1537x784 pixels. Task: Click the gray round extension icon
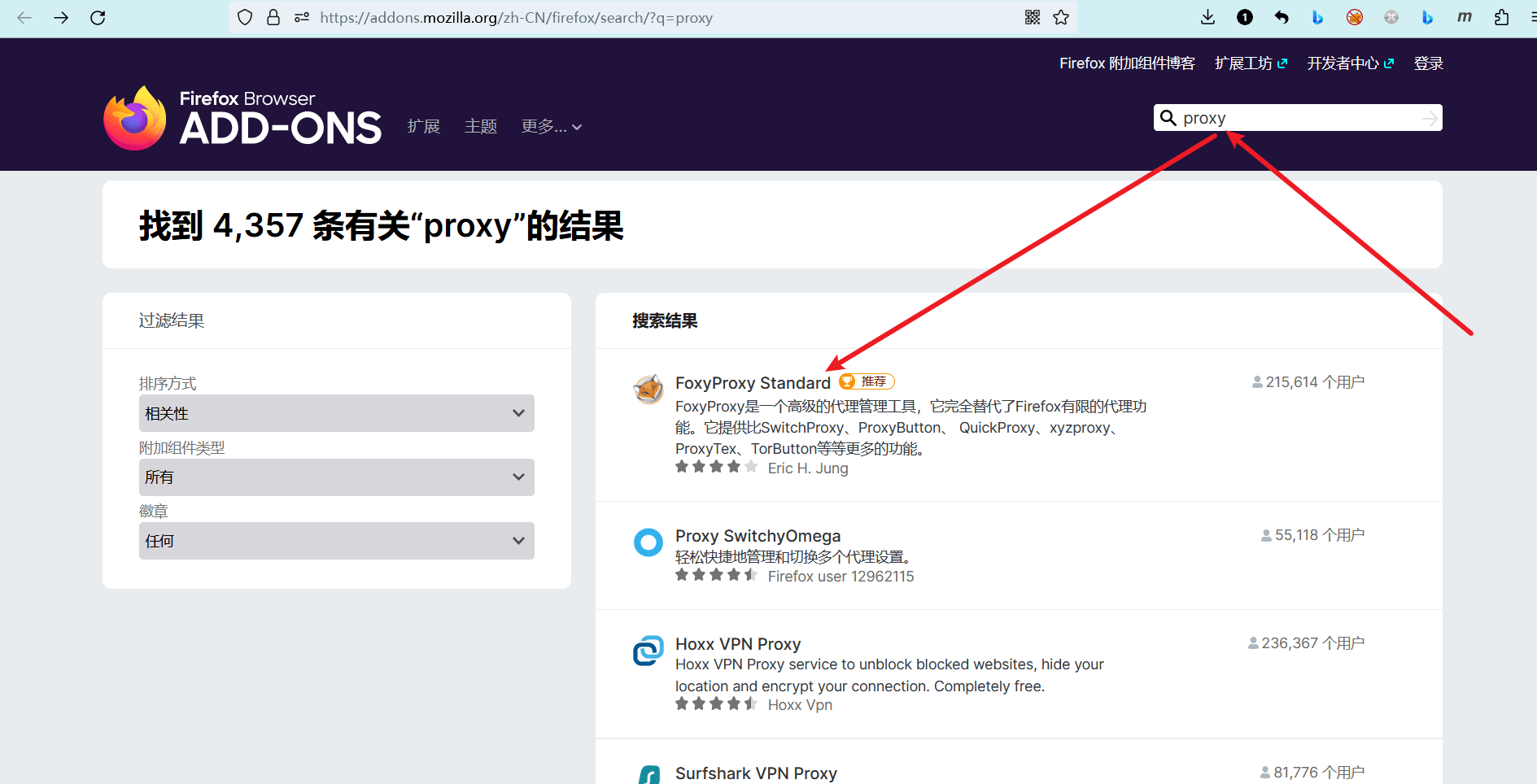(1391, 17)
